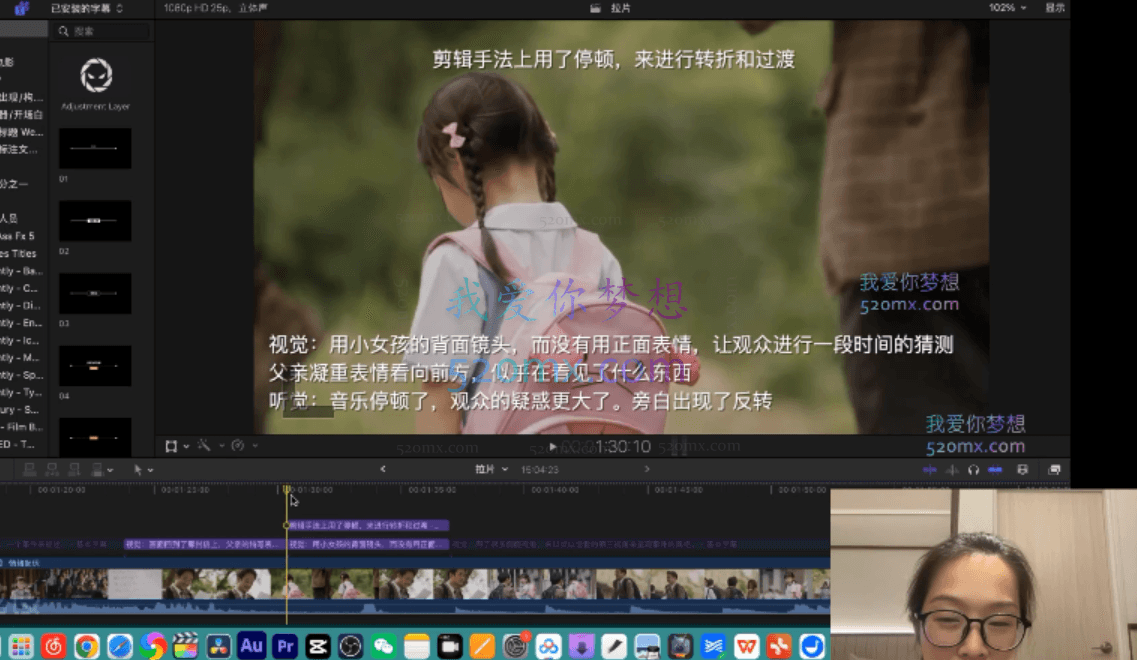Open the Select tool dropdown arrow
Image resolution: width=1137 pixels, height=660 pixels.
[151, 470]
